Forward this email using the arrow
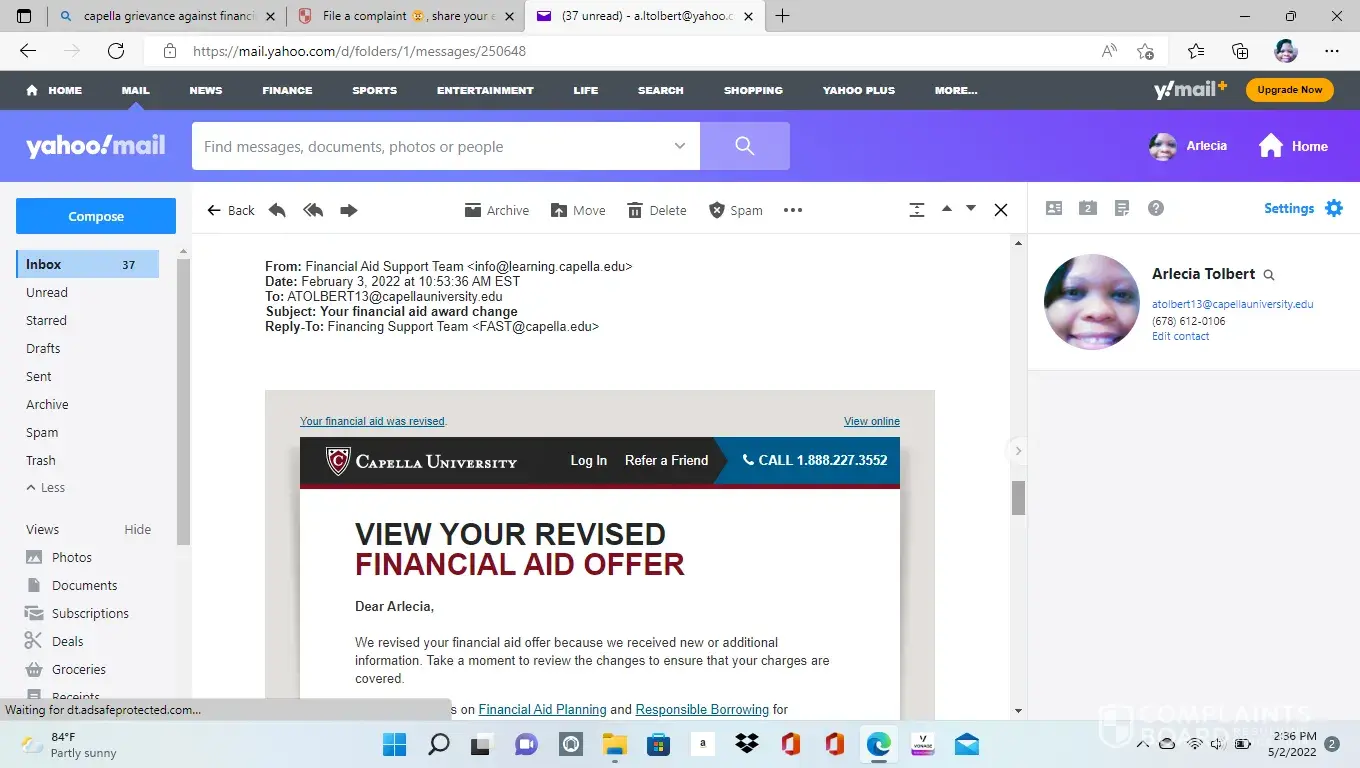1360x768 pixels. pos(349,210)
